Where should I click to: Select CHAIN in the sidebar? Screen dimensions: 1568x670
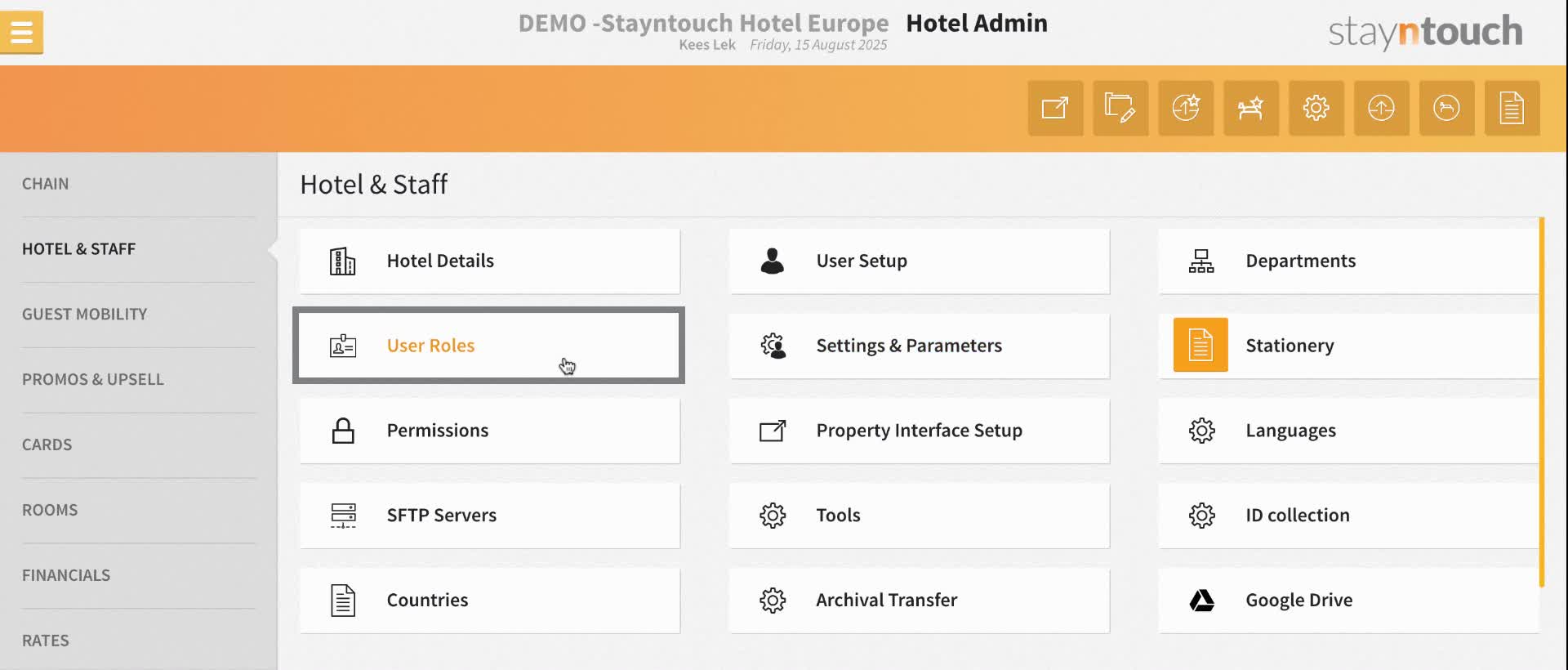[x=46, y=184]
